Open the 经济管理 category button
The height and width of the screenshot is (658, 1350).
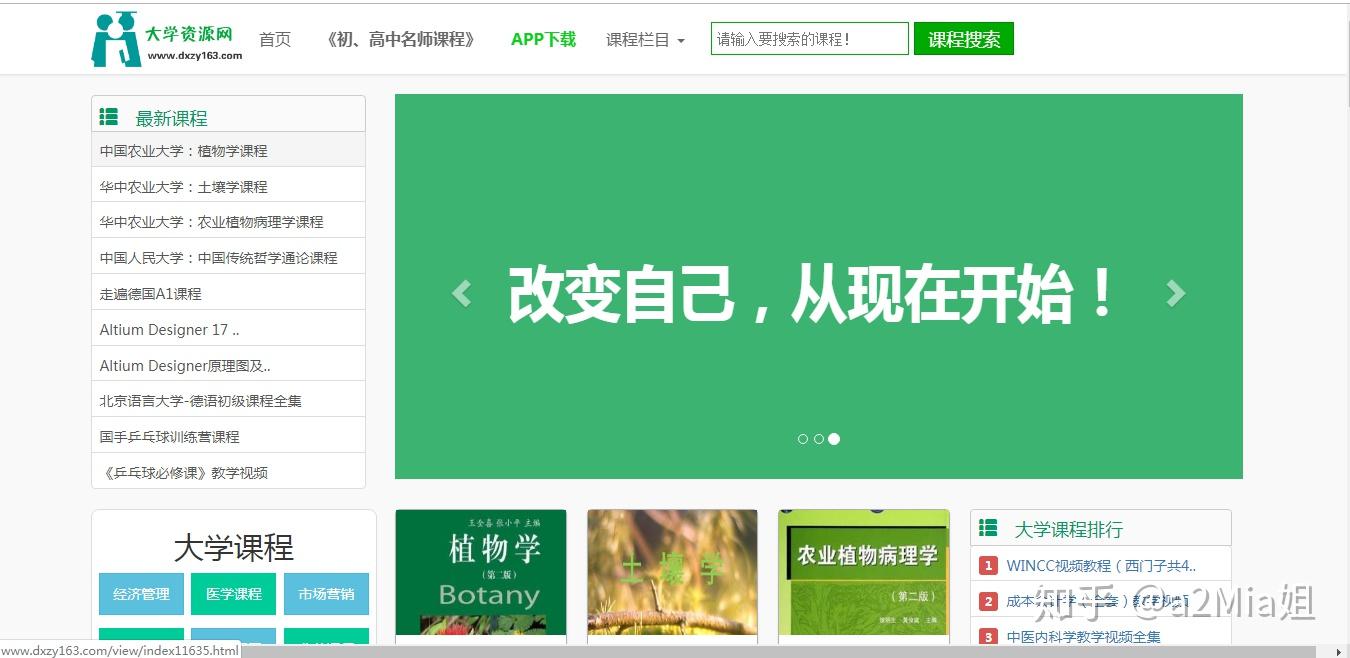(x=141, y=594)
